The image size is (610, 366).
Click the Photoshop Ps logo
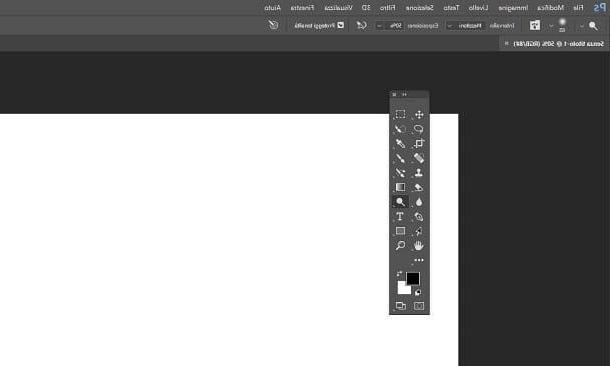tap(599, 8)
